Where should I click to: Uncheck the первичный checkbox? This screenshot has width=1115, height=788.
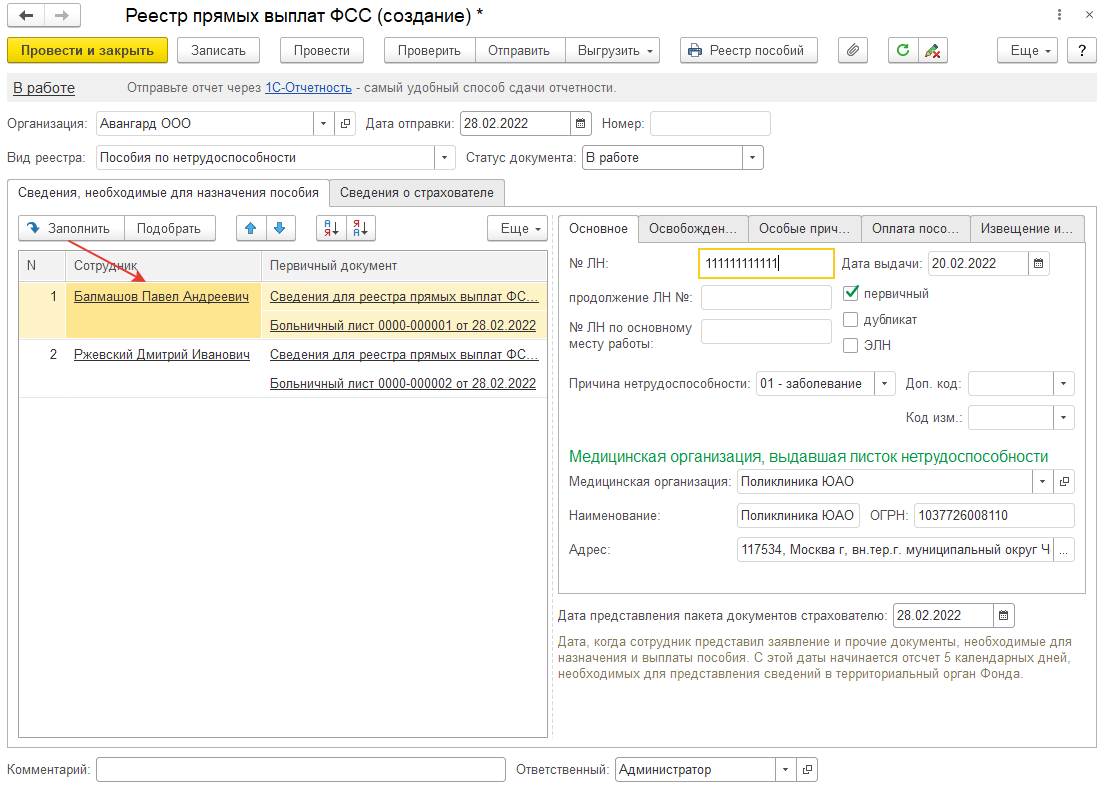[x=852, y=294]
